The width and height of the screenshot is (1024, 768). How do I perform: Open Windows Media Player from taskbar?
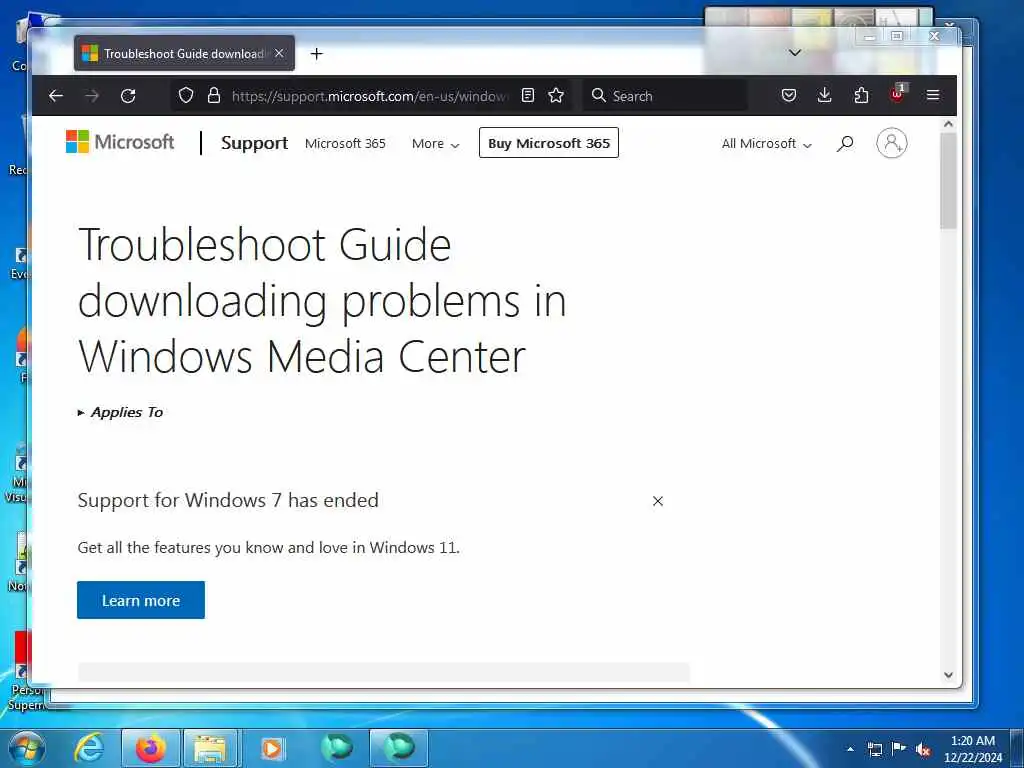(271, 748)
